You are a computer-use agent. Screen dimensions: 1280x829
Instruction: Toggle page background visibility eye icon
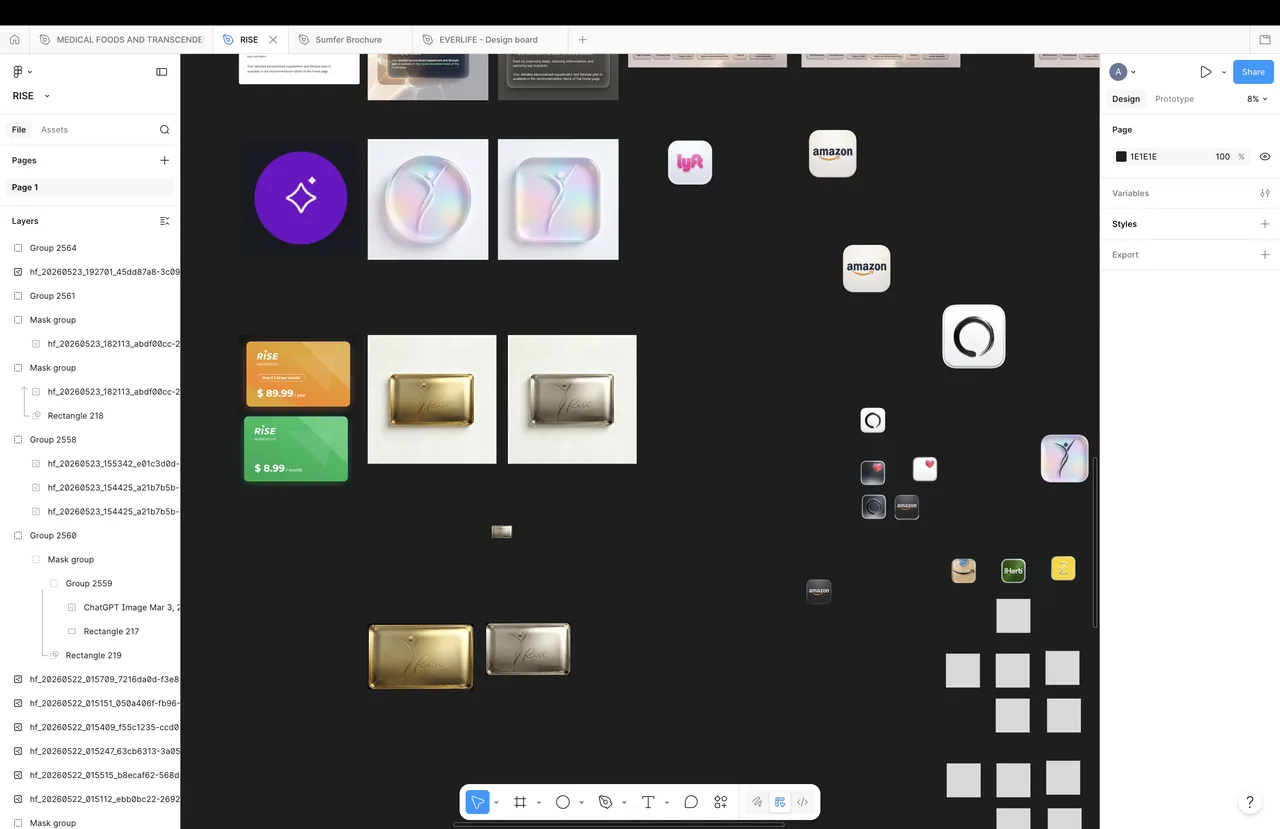[1265, 157]
